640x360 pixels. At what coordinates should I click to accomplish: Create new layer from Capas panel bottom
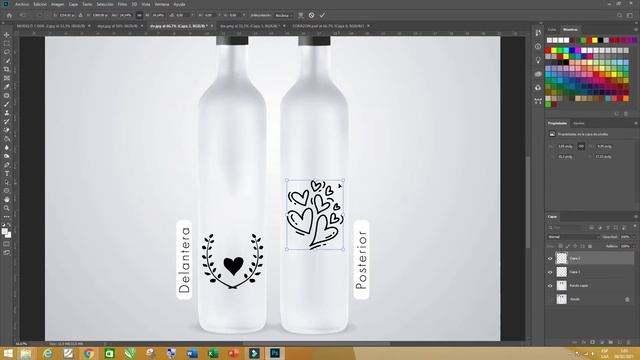tap(620, 342)
